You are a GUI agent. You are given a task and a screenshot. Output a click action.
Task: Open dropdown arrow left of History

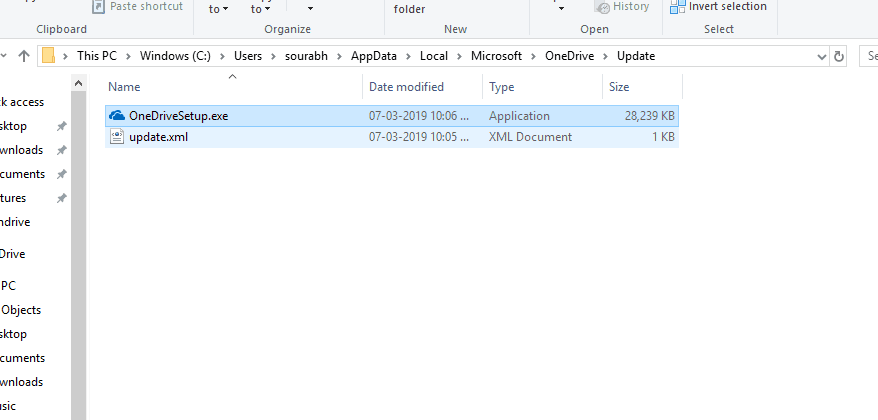pos(561,8)
